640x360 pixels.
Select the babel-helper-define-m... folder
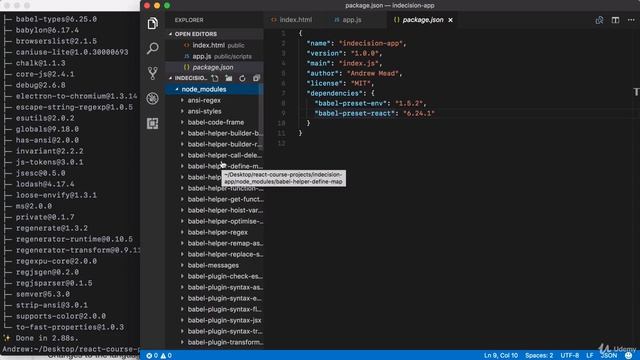tap(214, 166)
